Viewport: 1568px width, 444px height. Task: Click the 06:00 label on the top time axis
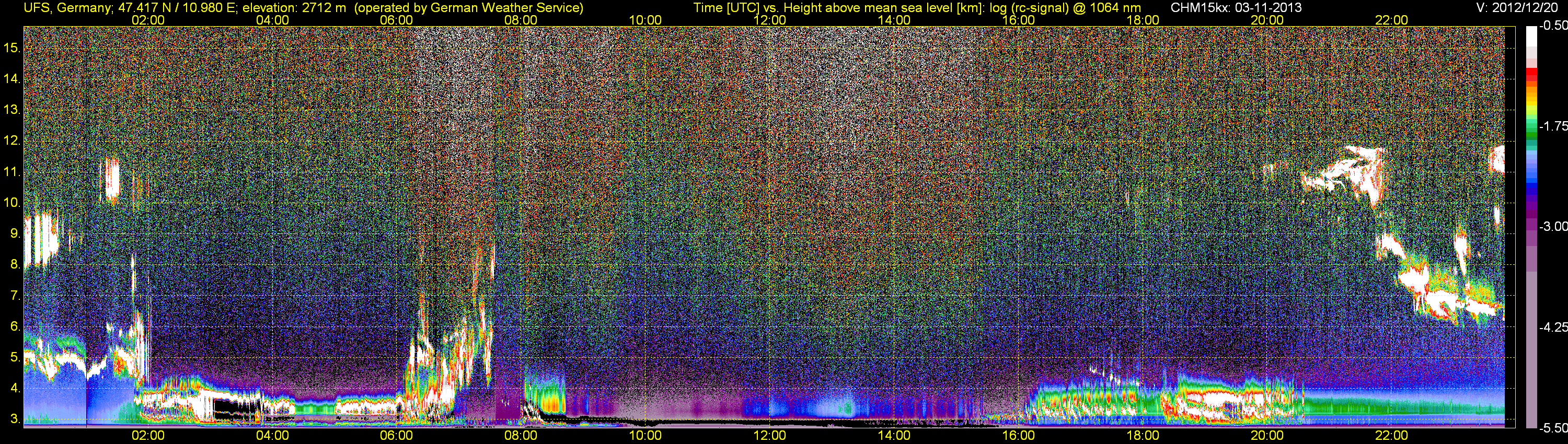[396, 20]
